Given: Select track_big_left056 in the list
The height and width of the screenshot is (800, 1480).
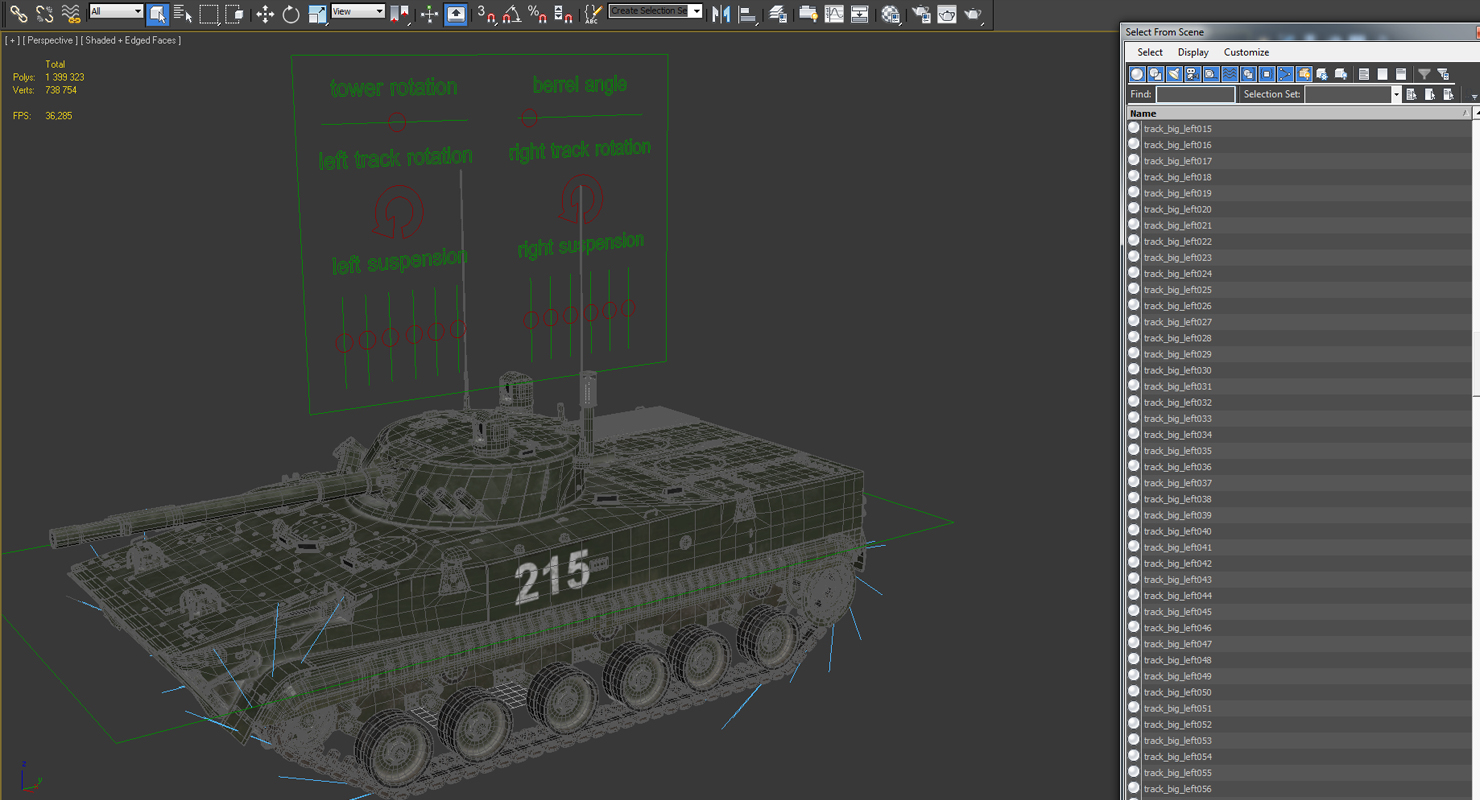Looking at the screenshot, I should point(1298,789).
